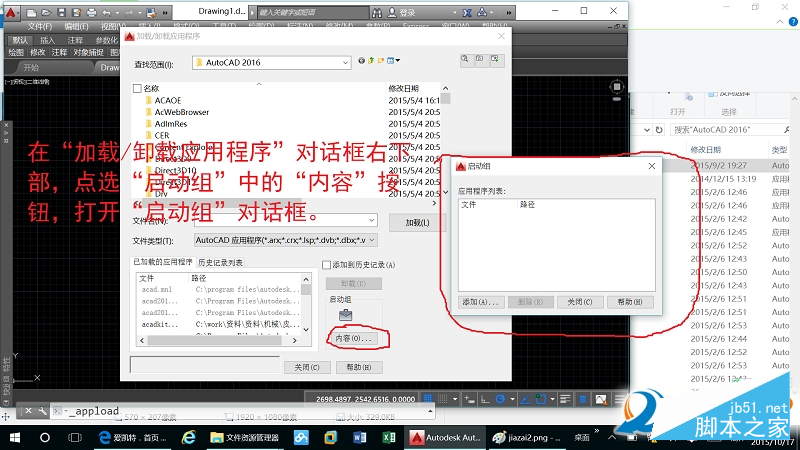Click the create new folder icon
800x450 pixels.
(x=381, y=60)
